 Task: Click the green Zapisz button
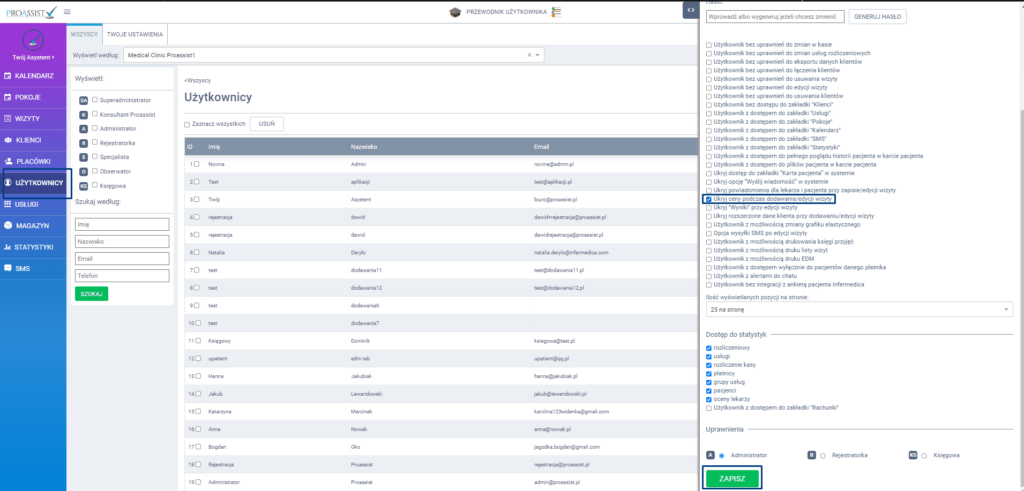(731, 478)
